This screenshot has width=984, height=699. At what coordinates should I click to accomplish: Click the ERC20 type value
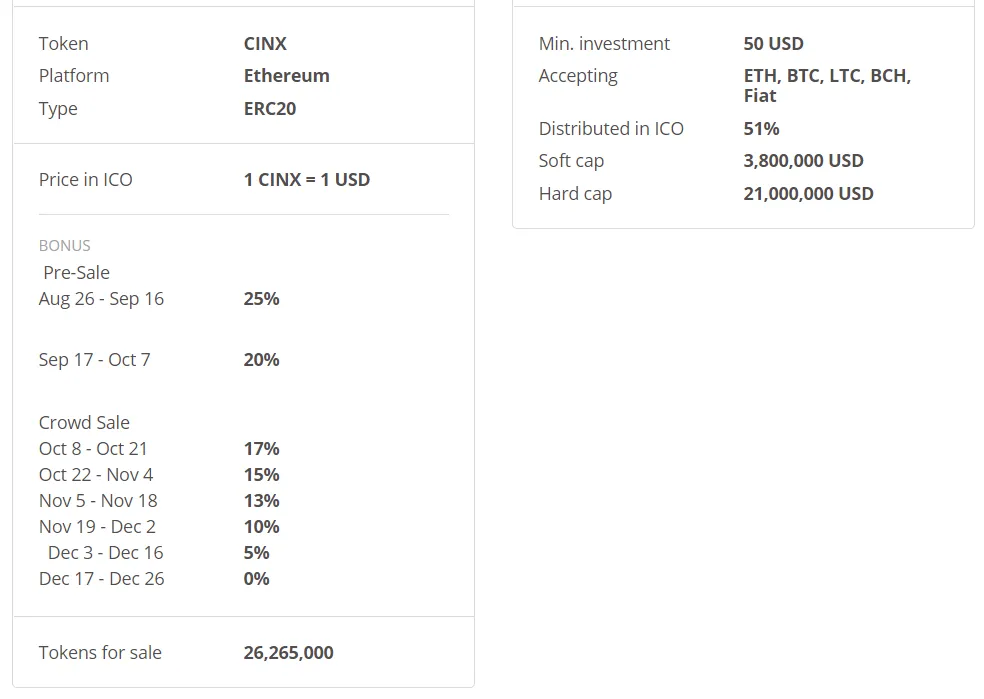(270, 109)
